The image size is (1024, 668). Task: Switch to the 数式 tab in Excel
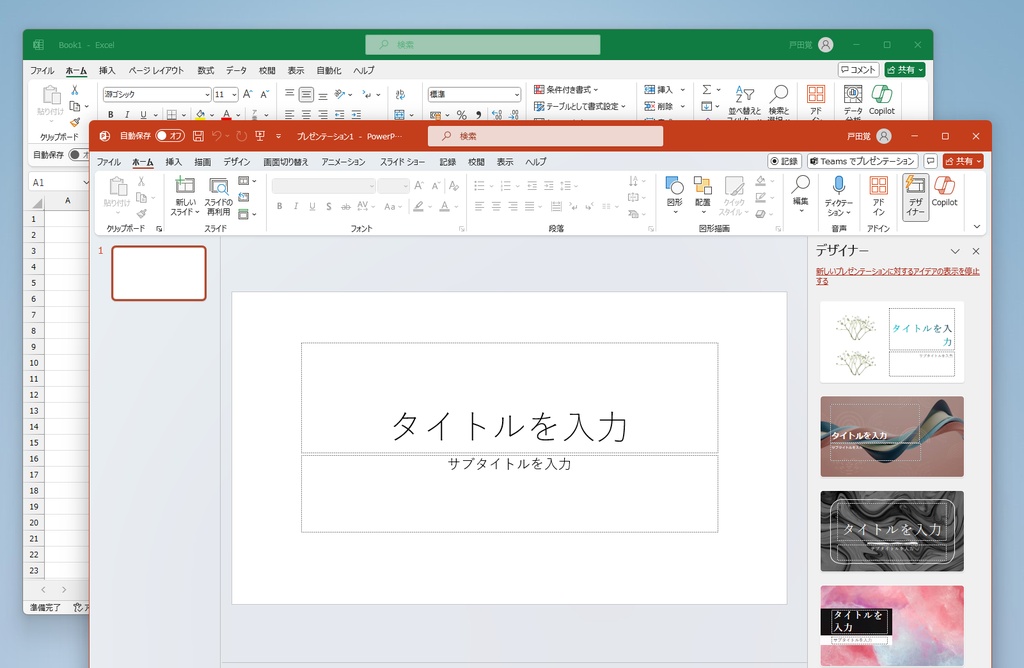coord(206,71)
